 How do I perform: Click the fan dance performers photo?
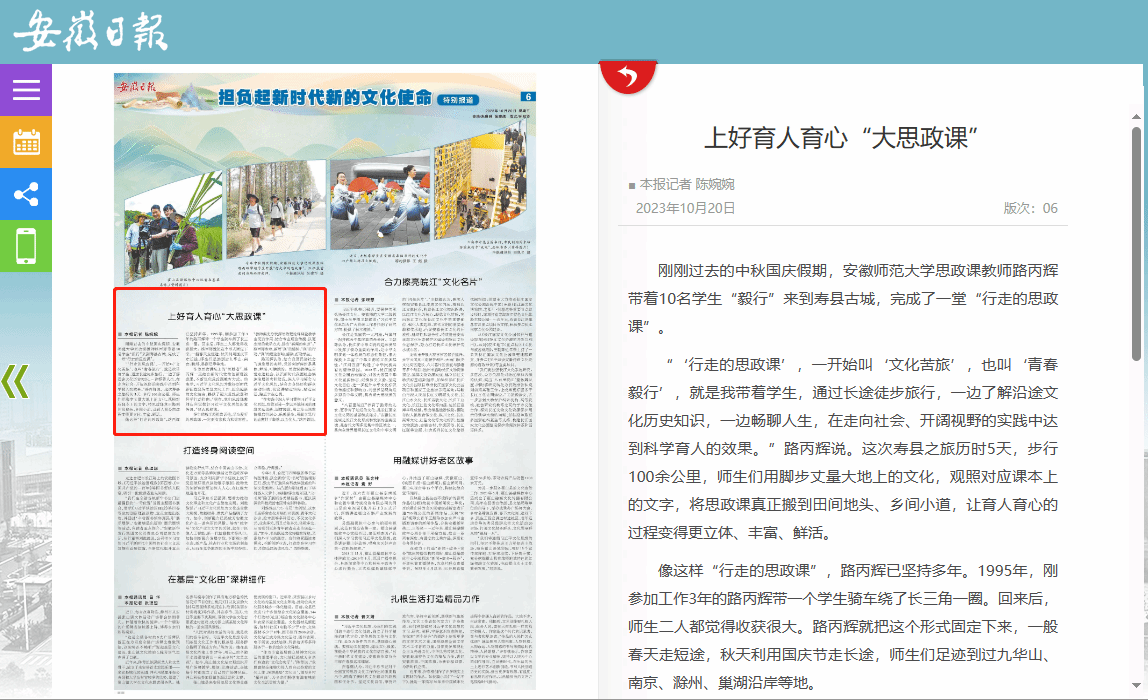[380, 202]
